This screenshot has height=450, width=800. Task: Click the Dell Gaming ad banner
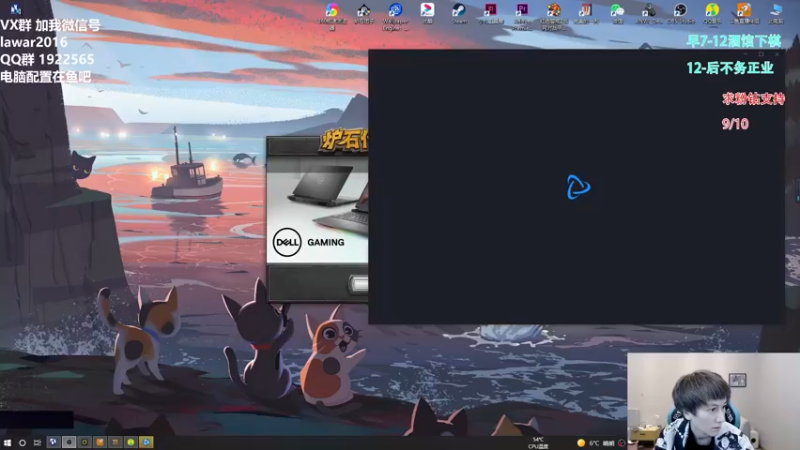317,210
